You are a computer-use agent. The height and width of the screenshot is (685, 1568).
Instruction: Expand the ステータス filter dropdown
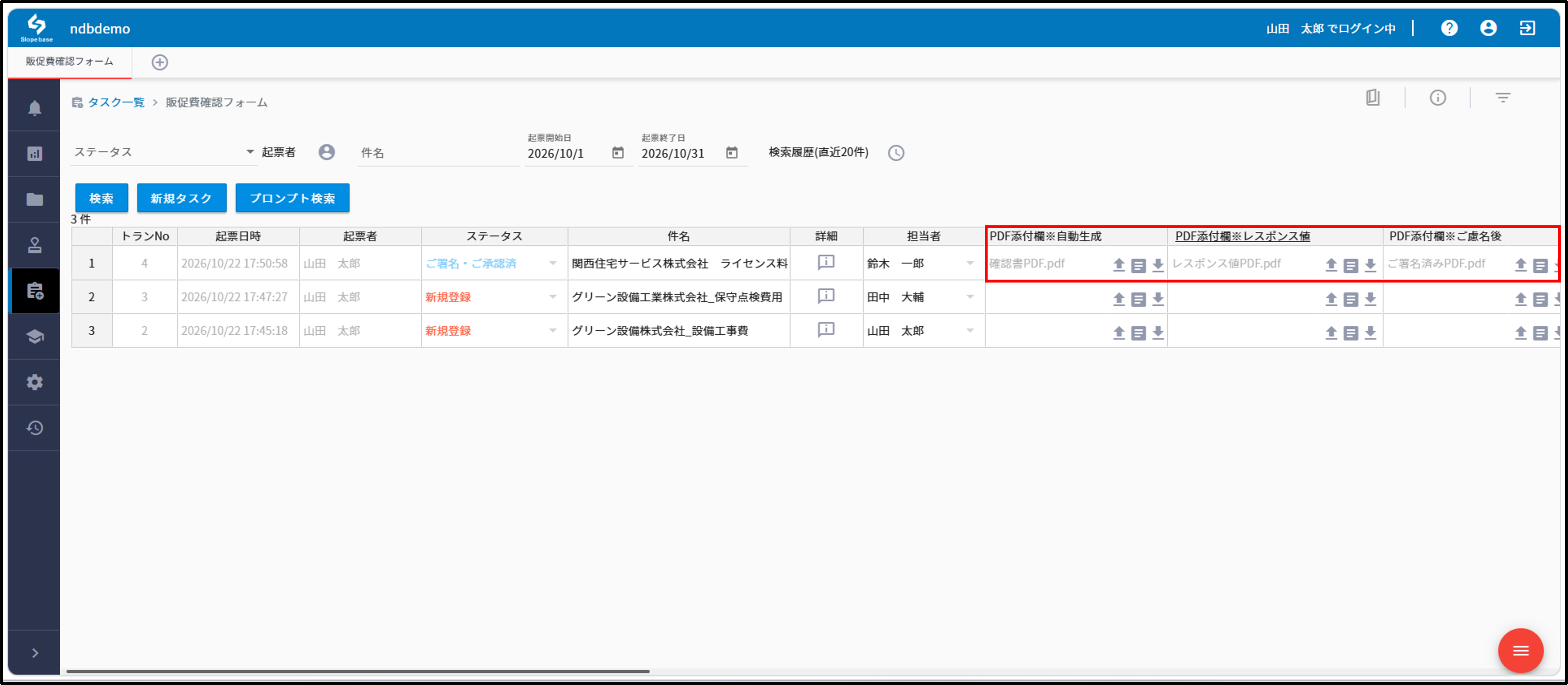[x=250, y=152]
